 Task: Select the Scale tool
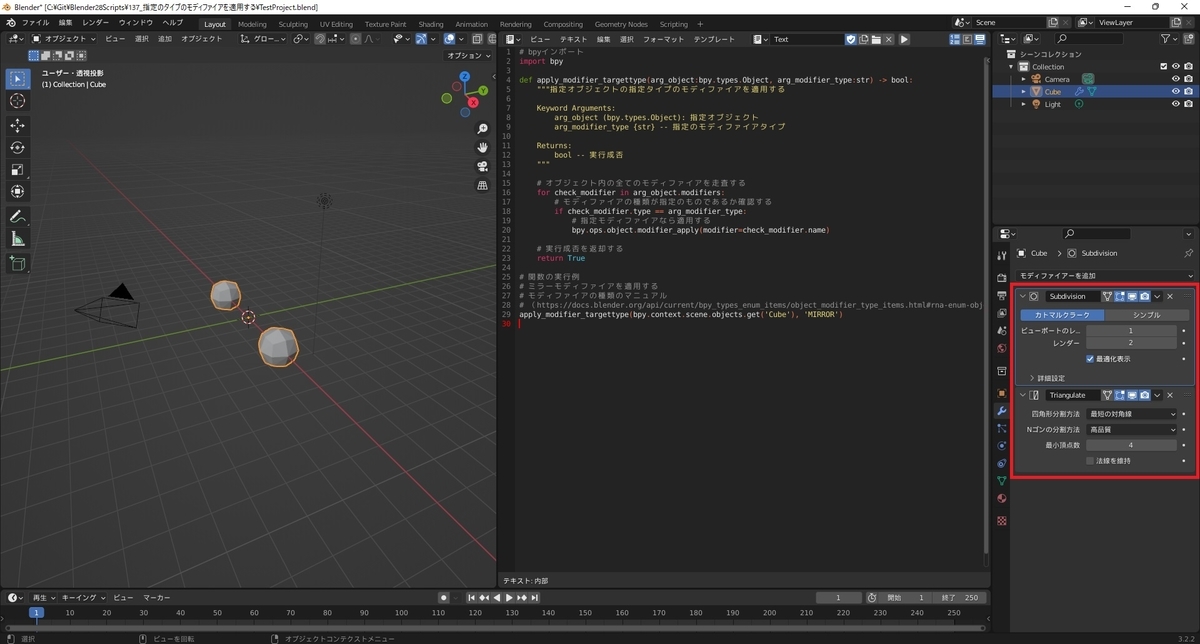pyautogui.click(x=18, y=169)
